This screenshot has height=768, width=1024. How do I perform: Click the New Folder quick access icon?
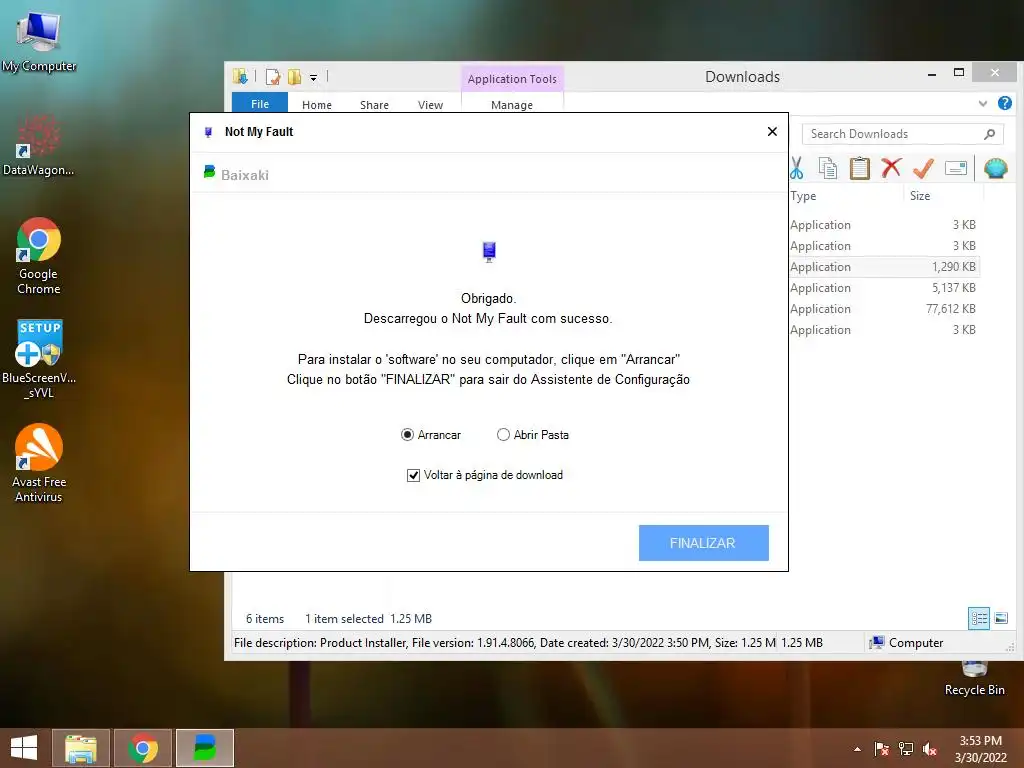coord(295,77)
